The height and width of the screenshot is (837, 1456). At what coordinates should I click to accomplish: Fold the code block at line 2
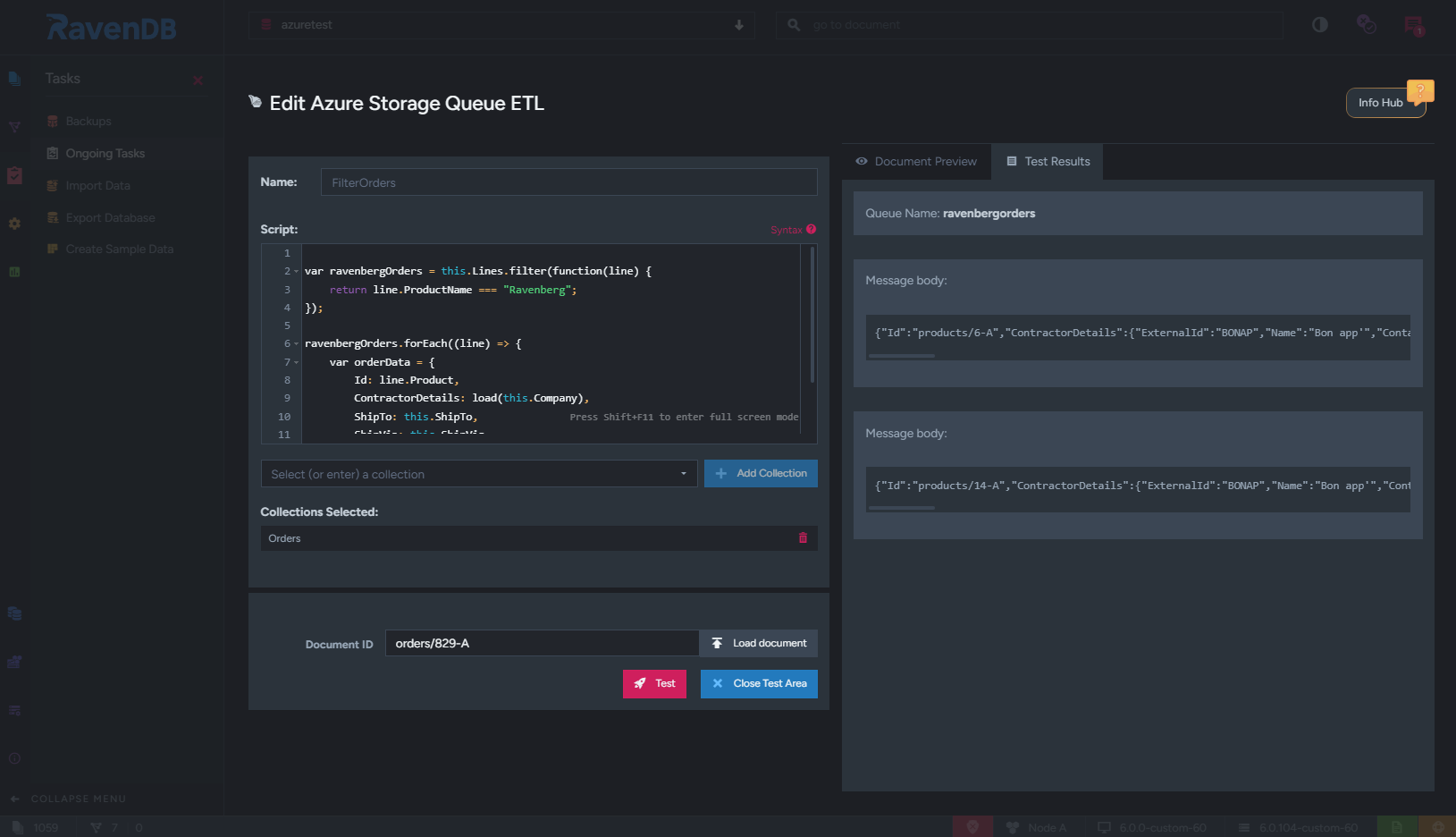[x=297, y=271]
